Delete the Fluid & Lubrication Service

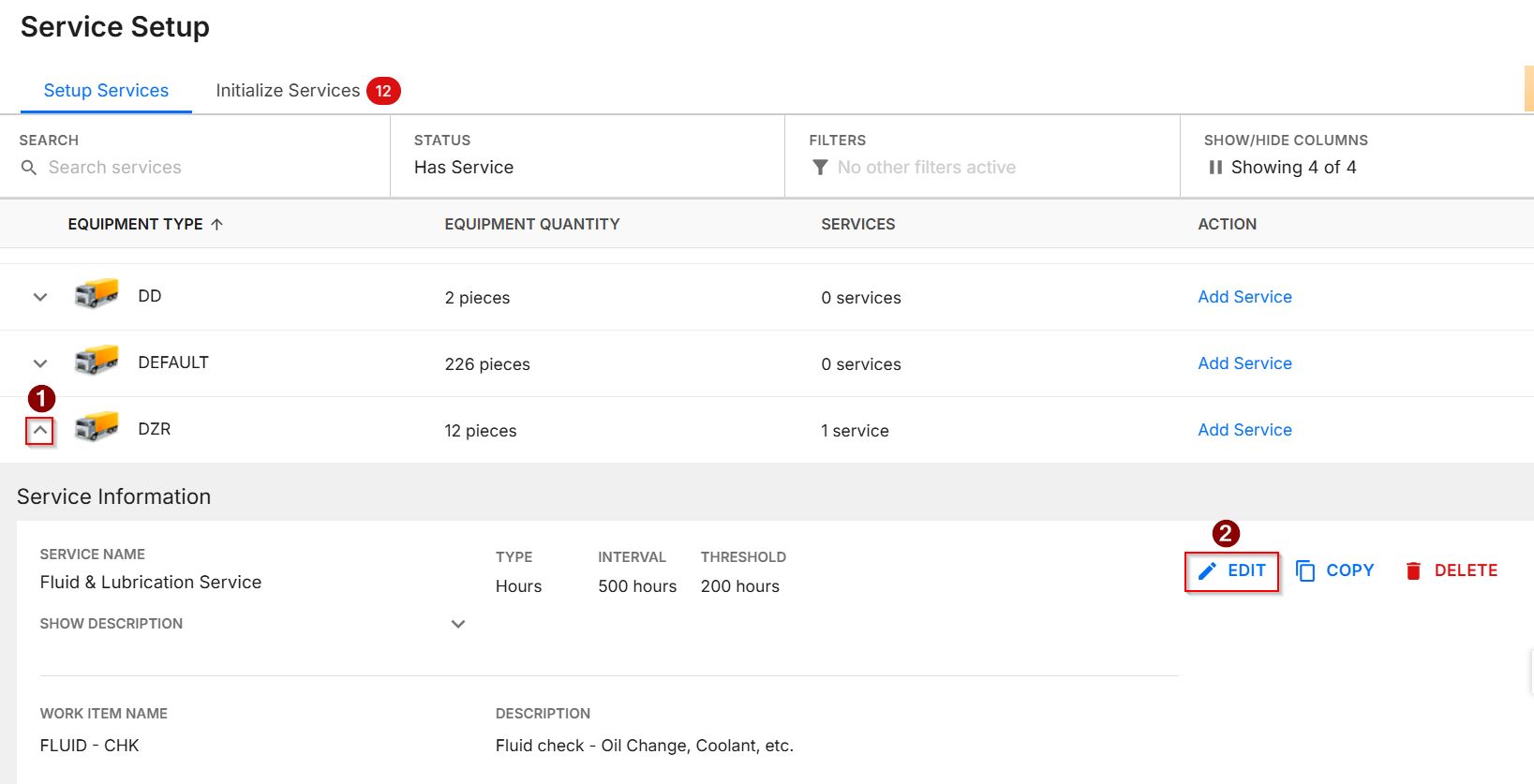tap(1451, 571)
